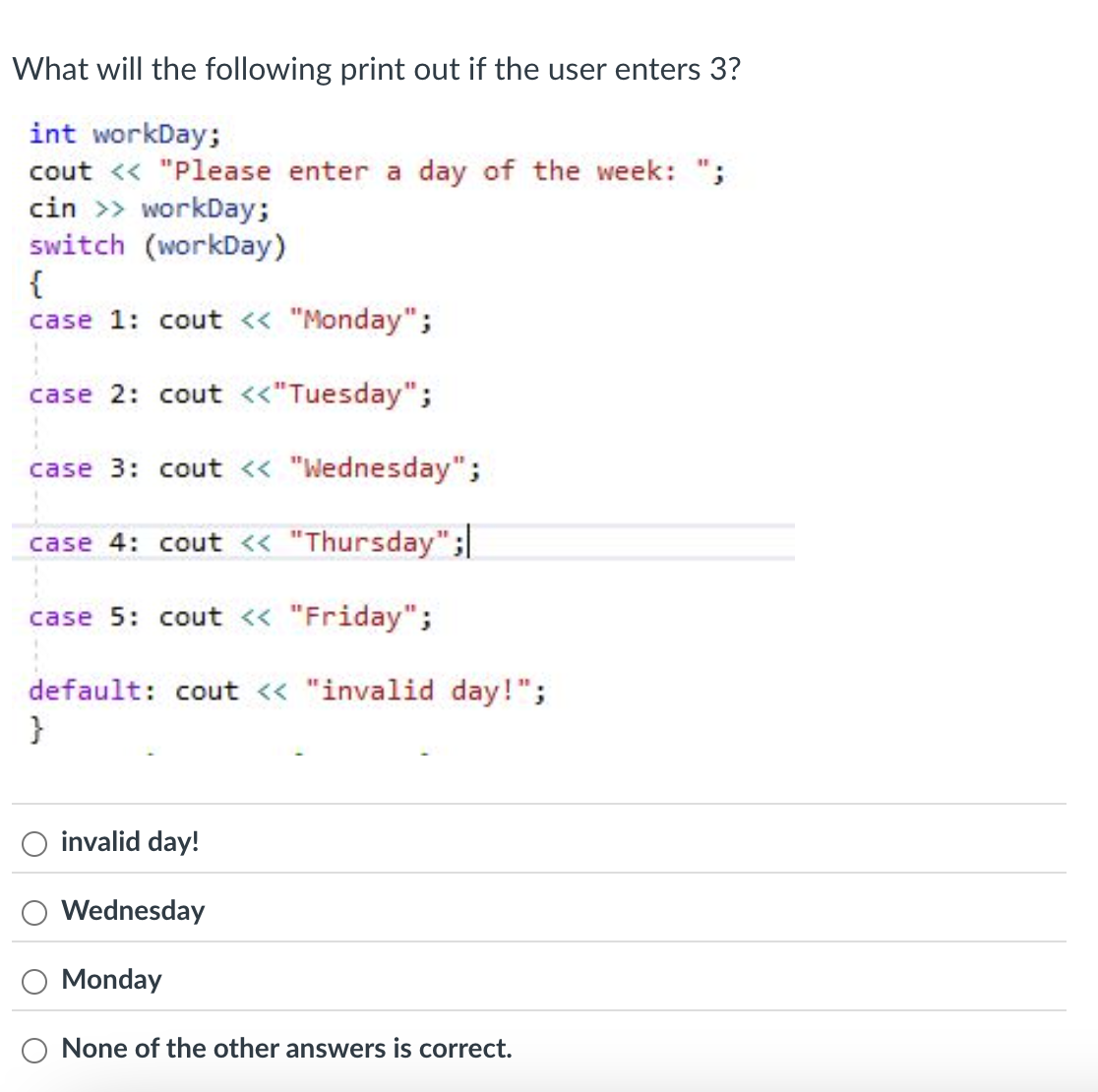Click the question text about entering 3

(x=376, y=69)
